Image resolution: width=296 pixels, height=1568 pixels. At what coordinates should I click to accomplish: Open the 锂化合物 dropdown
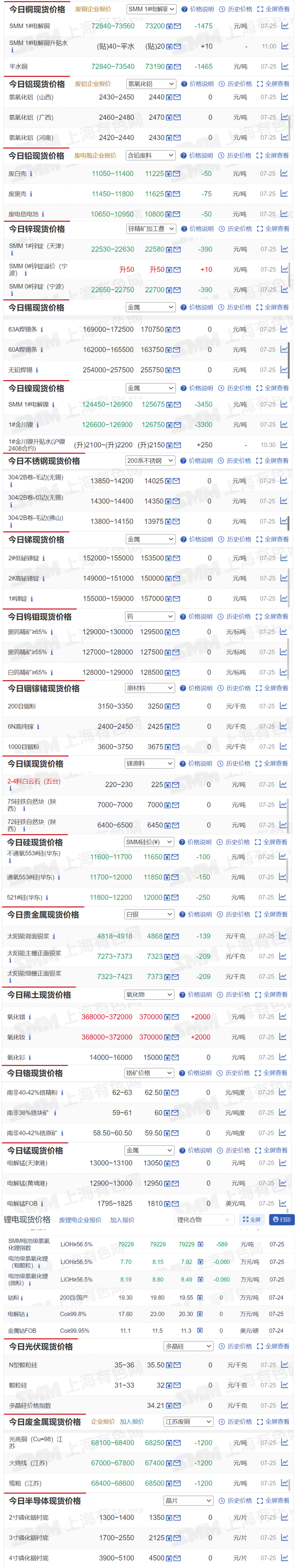coord(205,1220)
